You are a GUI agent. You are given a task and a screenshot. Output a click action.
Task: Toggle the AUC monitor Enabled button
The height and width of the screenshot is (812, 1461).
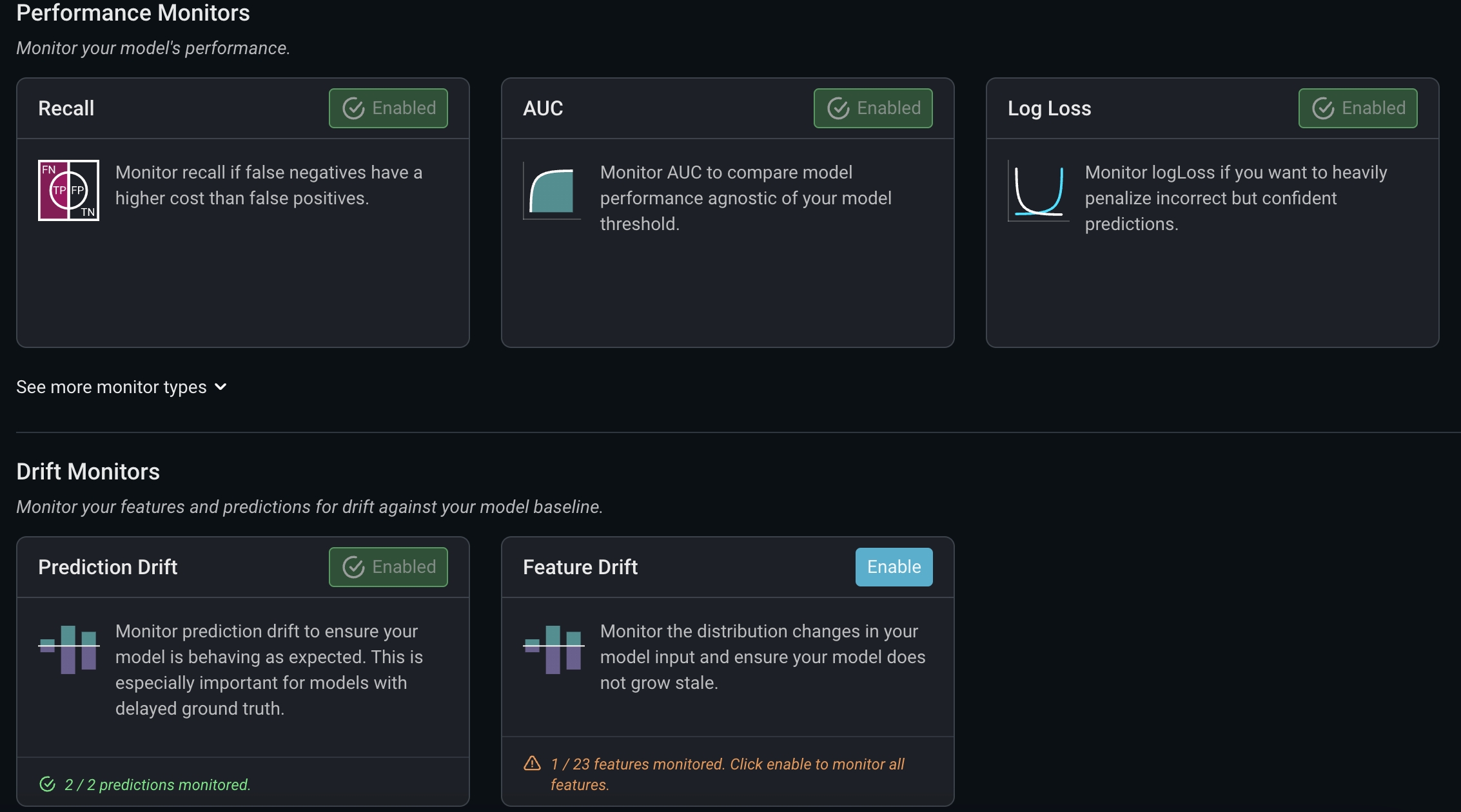pos(873,108)
